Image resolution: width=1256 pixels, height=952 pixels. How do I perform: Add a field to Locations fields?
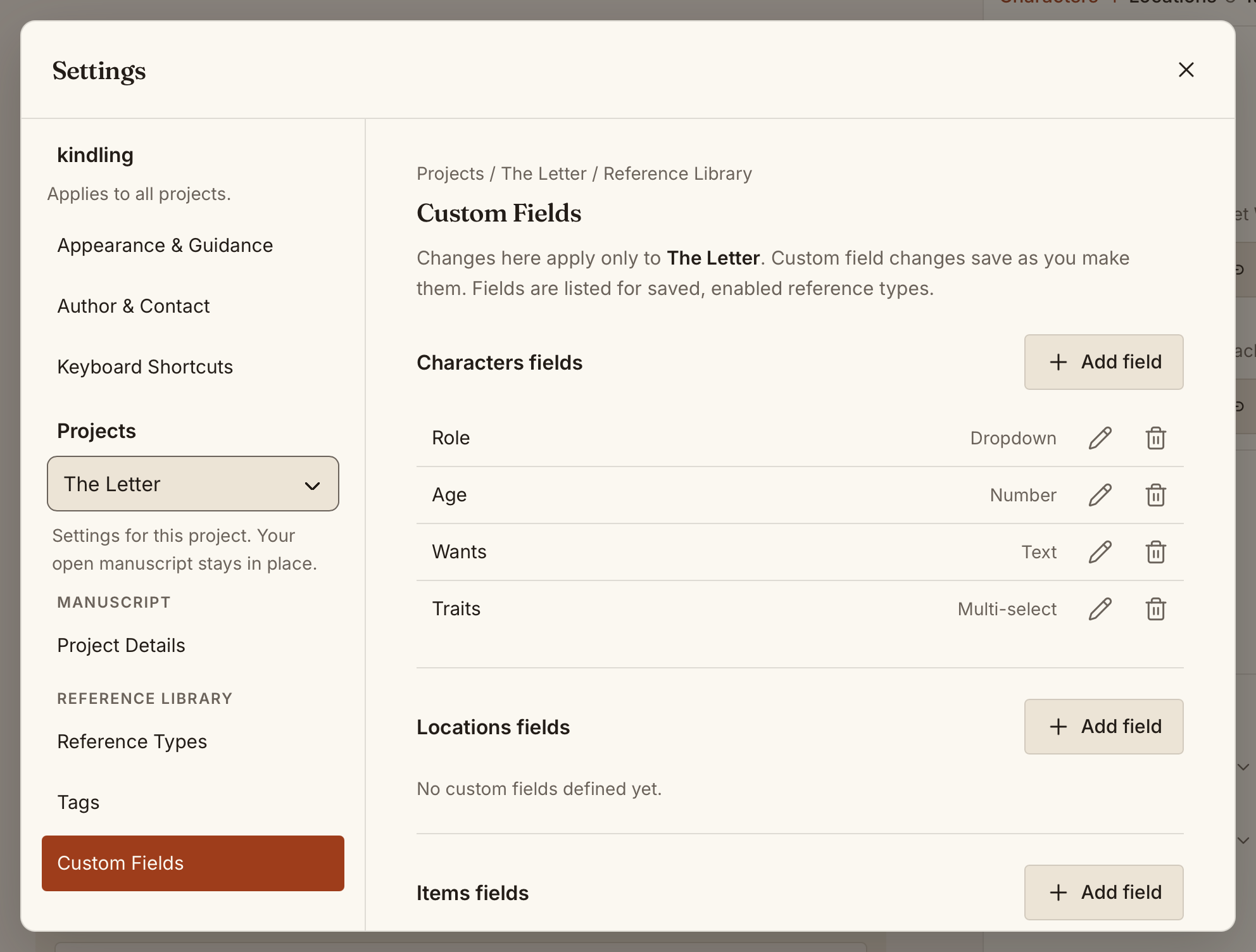click(1104, 727)
